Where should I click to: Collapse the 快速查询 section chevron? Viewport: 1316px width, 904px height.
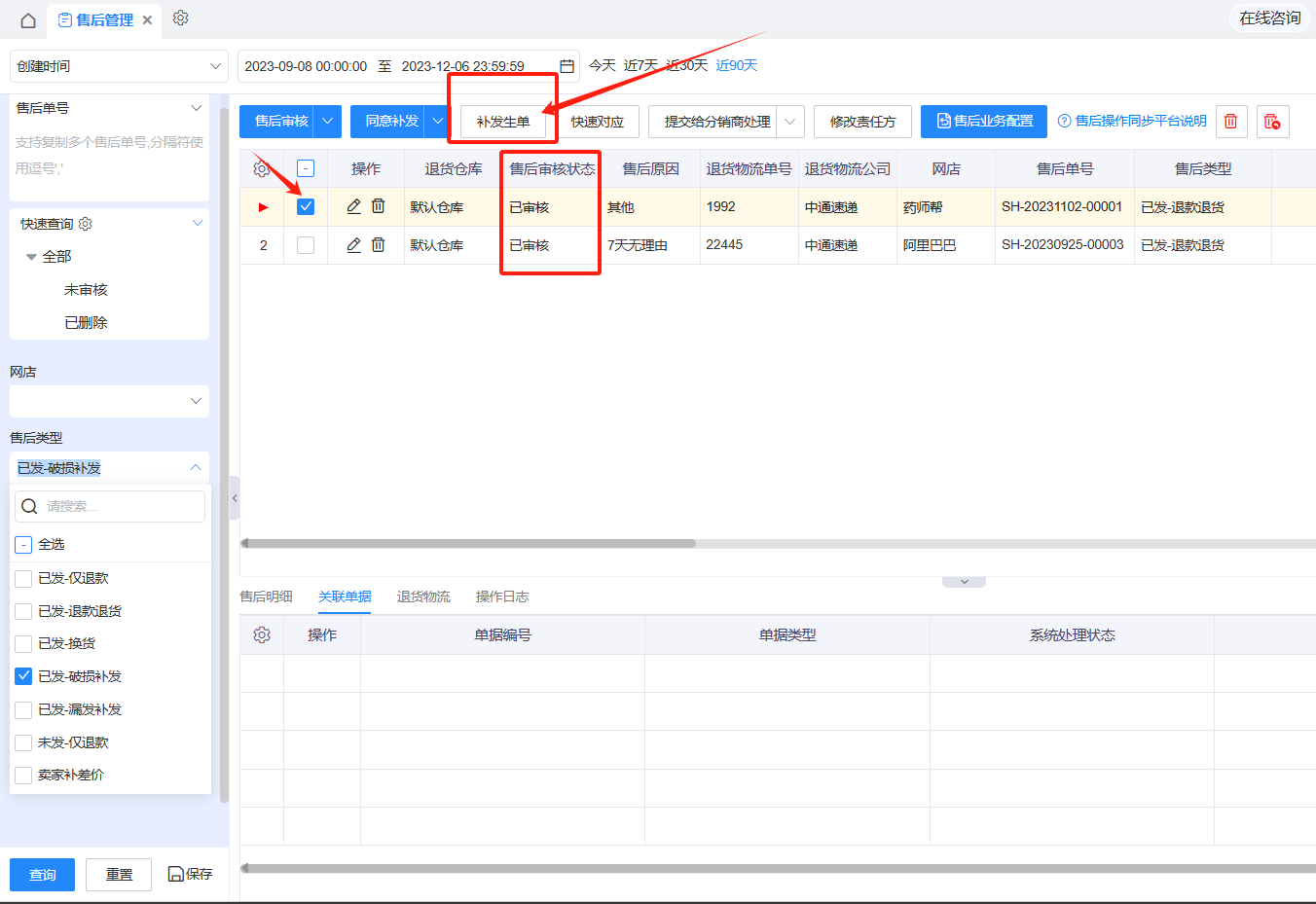198,223
